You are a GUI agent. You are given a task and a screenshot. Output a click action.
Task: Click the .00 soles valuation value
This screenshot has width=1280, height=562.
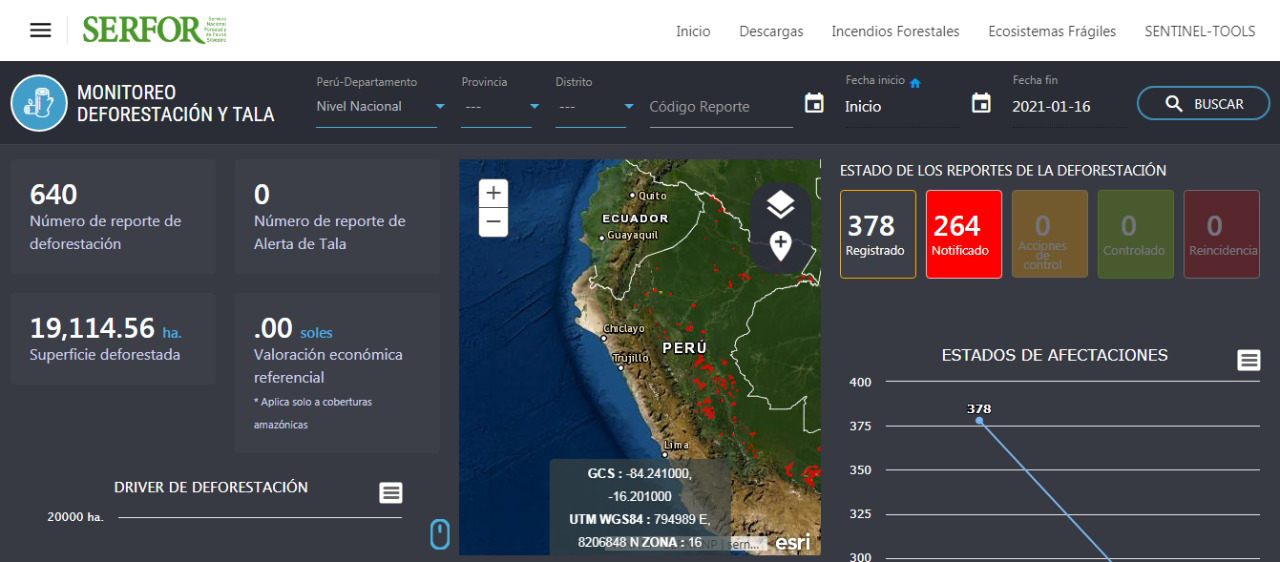pyautogui.click(x=293, y=329)
